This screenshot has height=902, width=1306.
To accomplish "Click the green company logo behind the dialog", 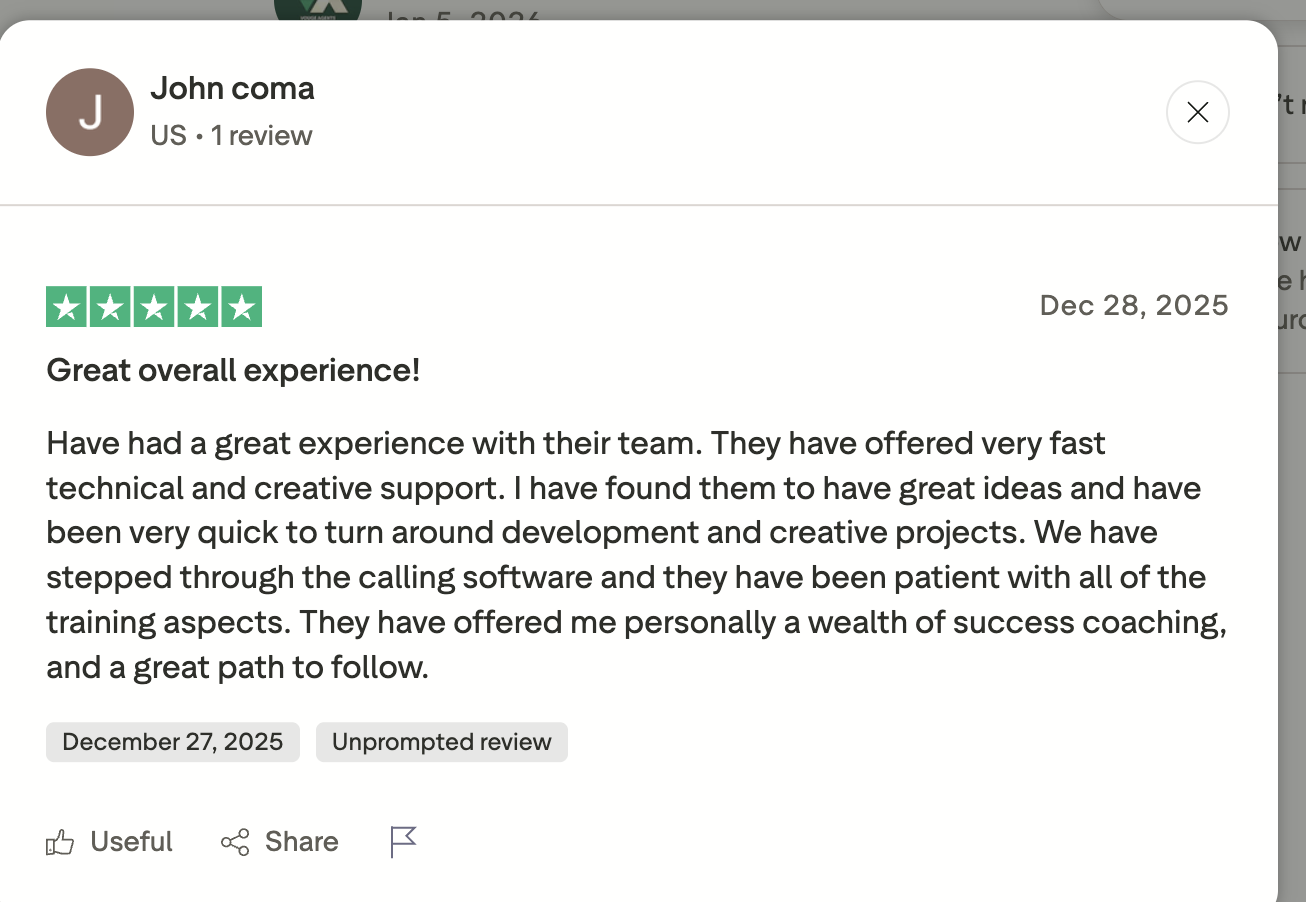I will (x=318, y=10).
